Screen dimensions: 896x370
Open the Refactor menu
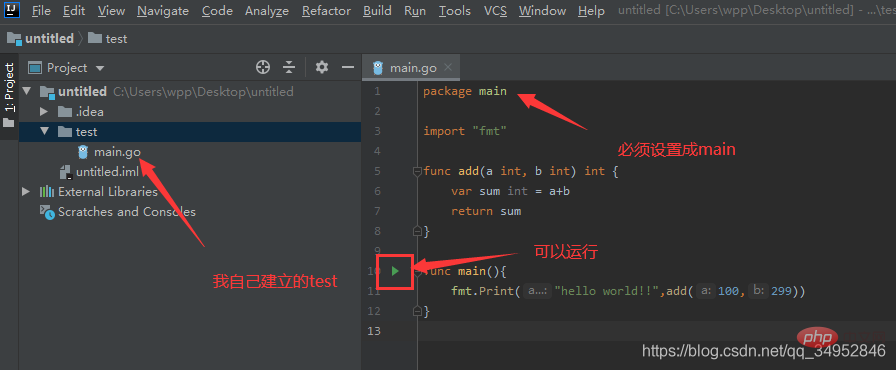pos(326,10)
